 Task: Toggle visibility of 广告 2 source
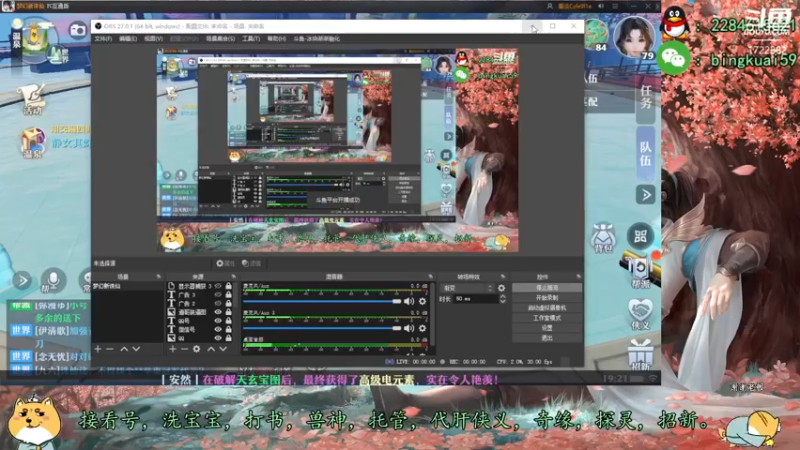click(x=218, y=304)
